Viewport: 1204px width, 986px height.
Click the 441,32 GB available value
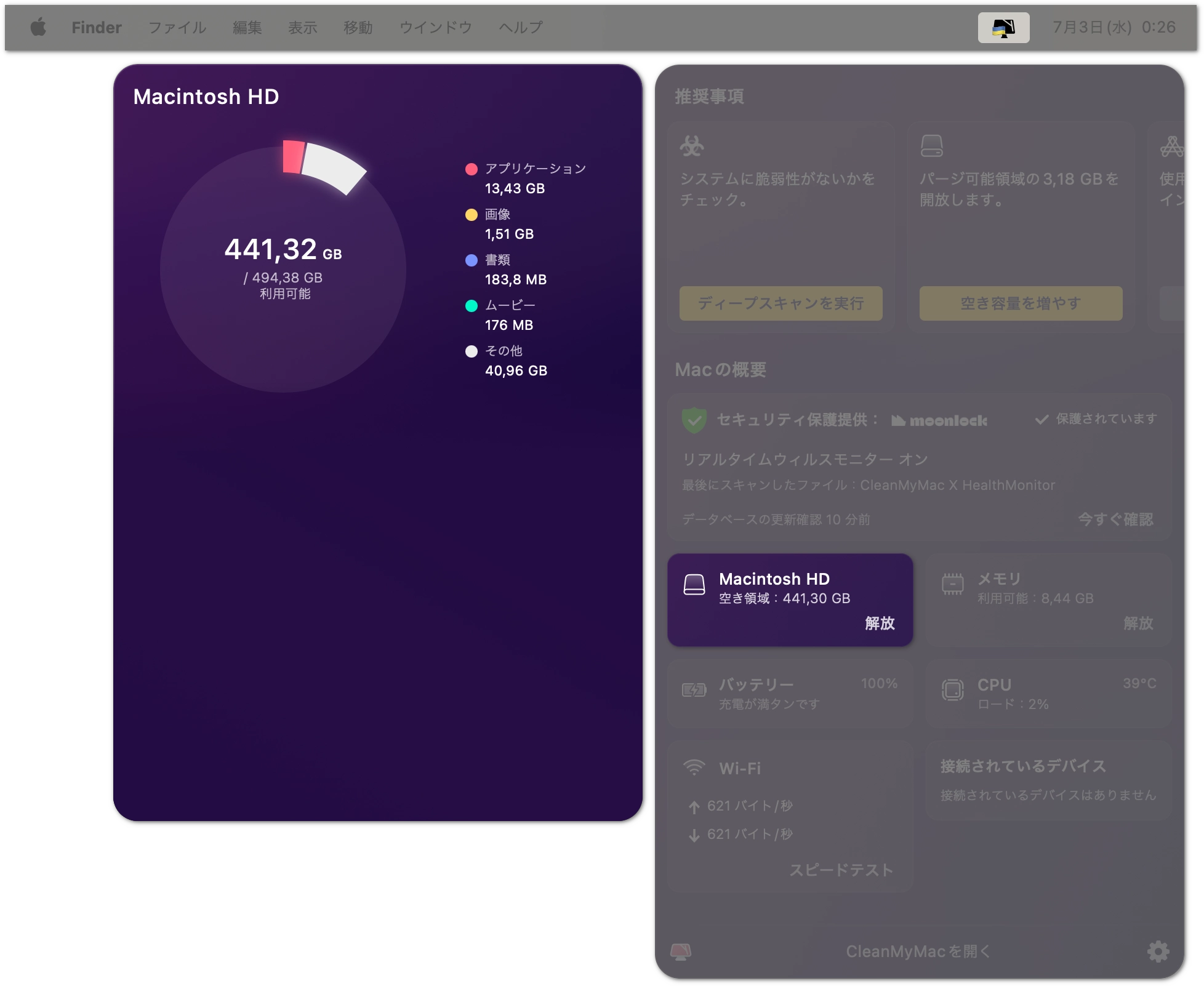[x=283, y=250]
